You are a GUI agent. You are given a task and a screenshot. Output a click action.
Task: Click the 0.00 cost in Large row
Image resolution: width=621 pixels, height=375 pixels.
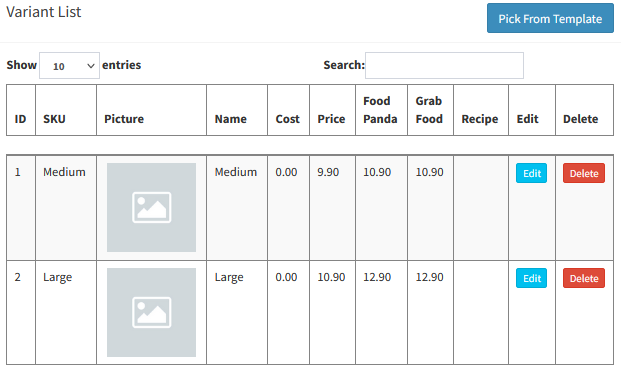click(x=286, y=277)
